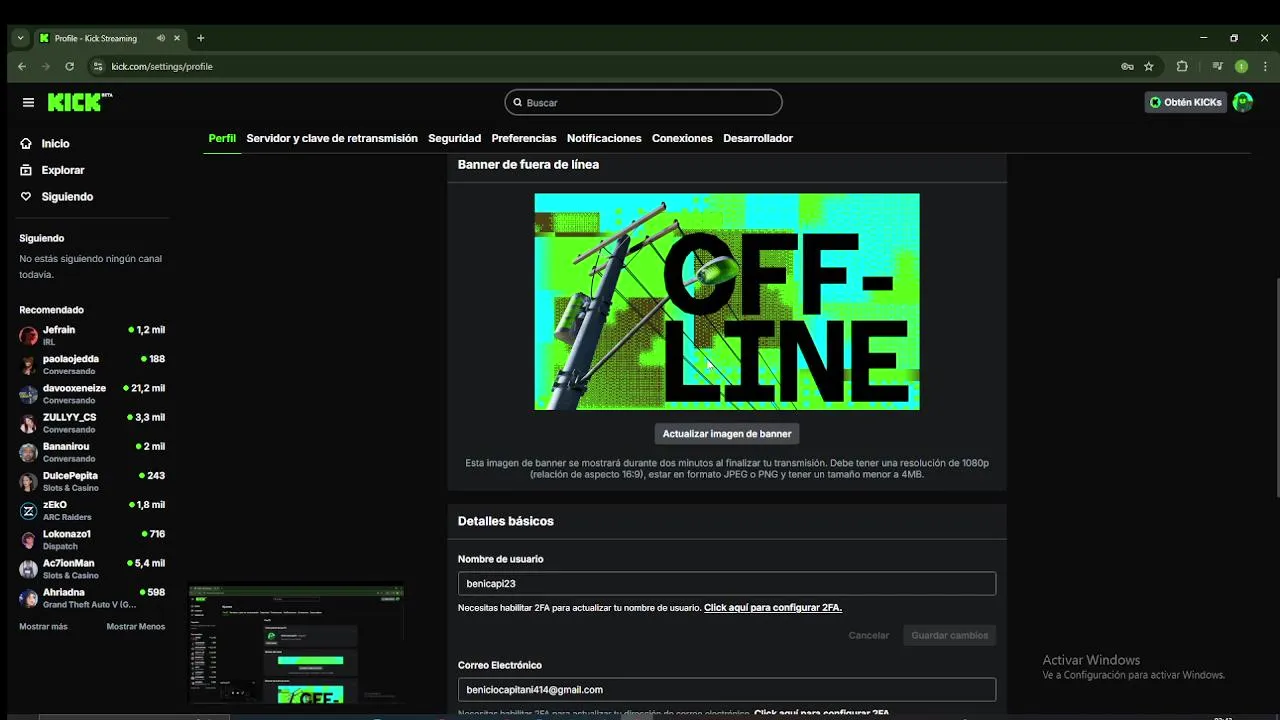Click 'Grand Theft Auto V' category text

tap(89, 605)
